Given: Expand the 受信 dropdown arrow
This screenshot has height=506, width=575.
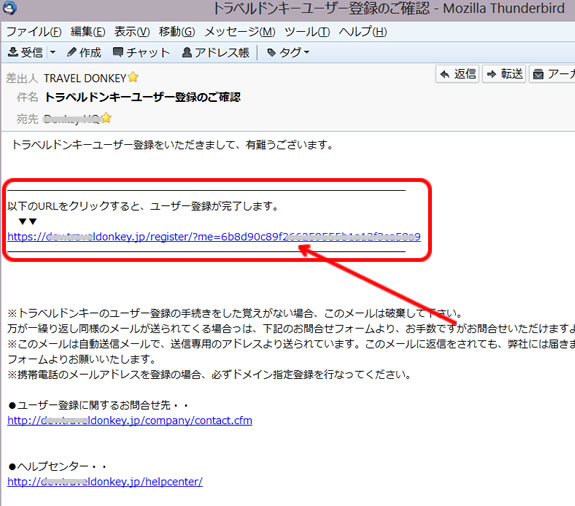Looking at the screenshot, I should (x=53, y=53).
